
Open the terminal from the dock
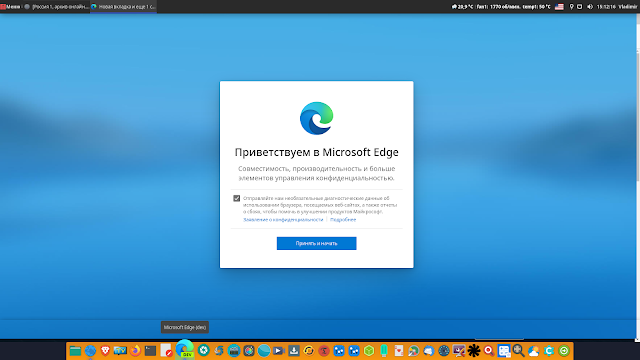pyautogui.click(x=150, y=351)
